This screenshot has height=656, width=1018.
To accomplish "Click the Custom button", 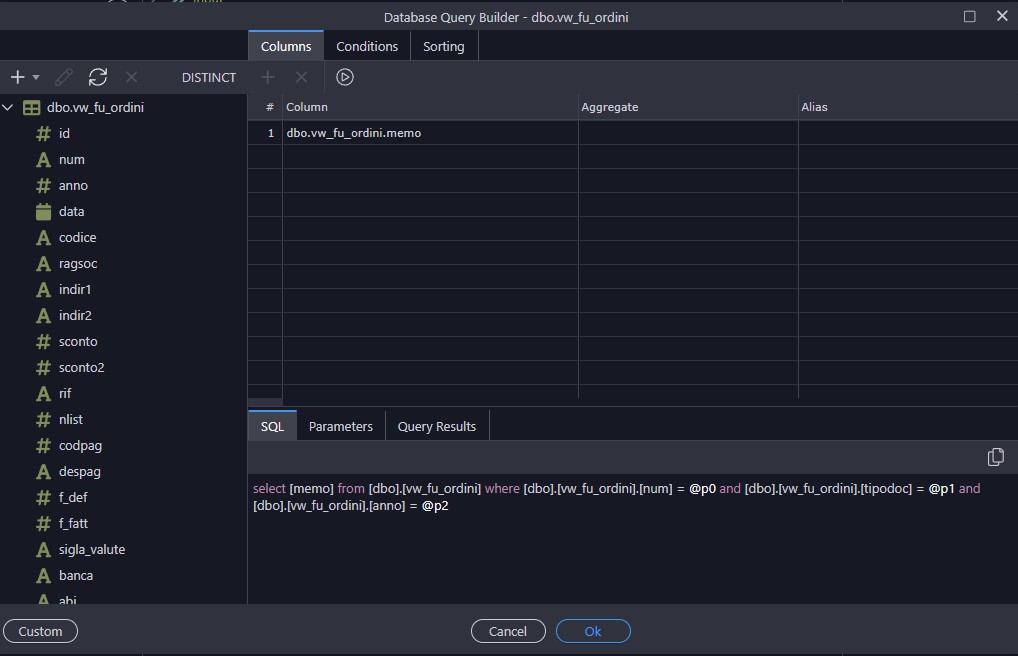I will [40, 631].
